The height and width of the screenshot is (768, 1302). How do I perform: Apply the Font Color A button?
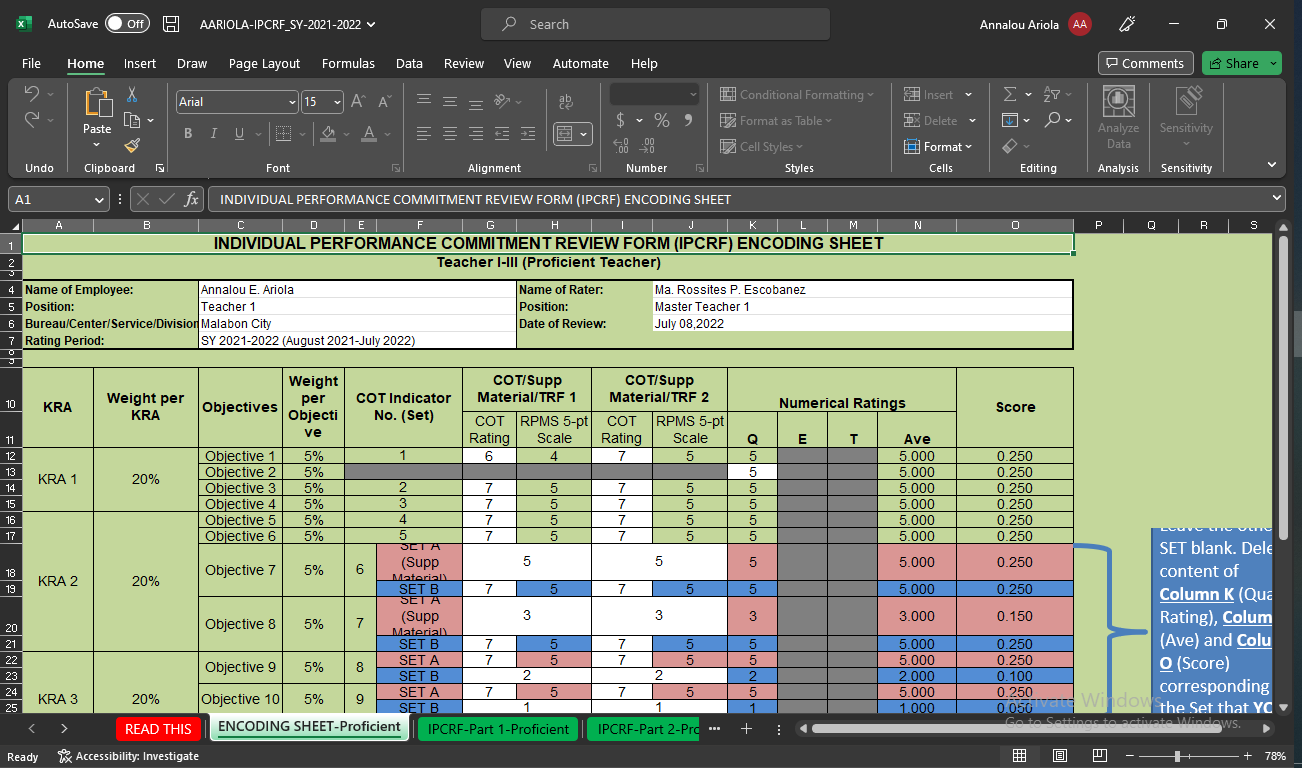point(368,133)
